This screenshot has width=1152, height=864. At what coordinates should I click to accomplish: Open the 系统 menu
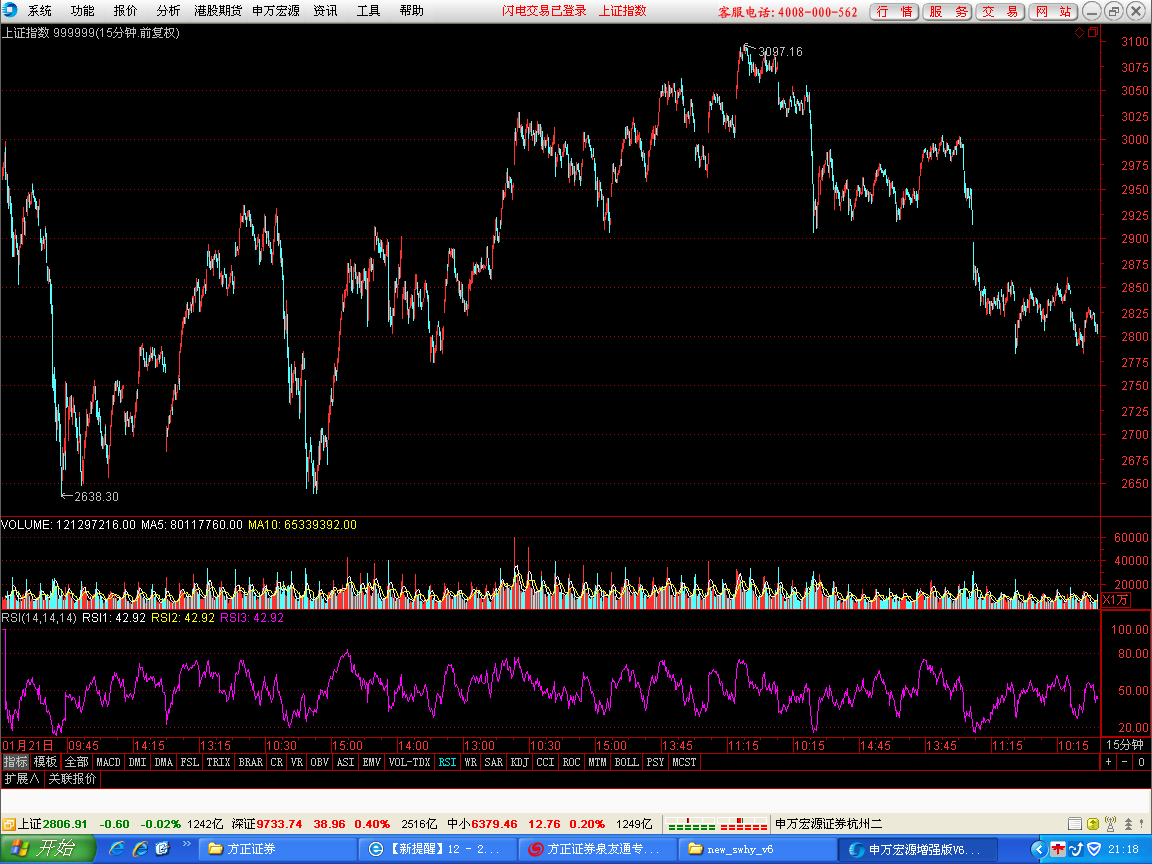pyautogui.click(x=40, y=11)
